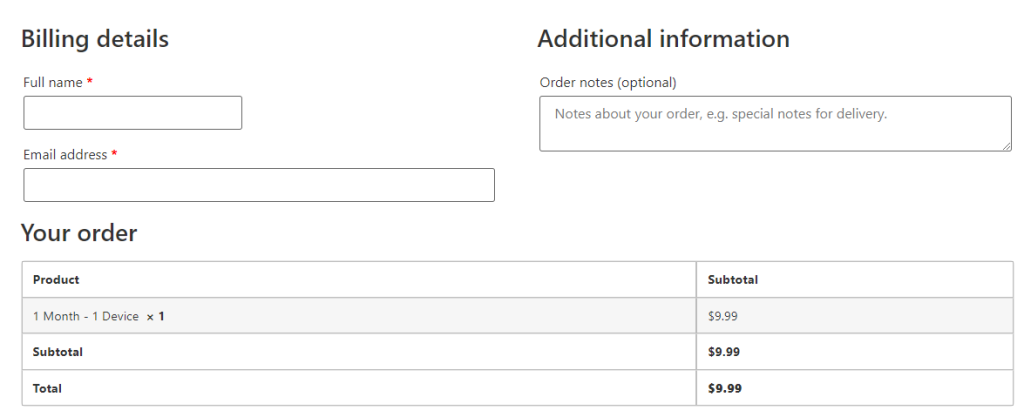
Task: Click the Total row label
Action: 47,388
